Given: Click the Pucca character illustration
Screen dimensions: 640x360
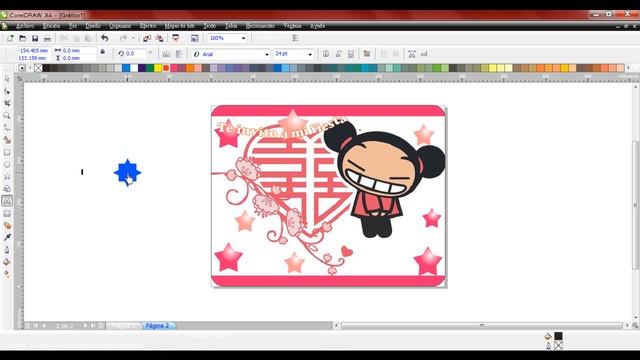Looking at the screenshot, I should pos(384,179).
